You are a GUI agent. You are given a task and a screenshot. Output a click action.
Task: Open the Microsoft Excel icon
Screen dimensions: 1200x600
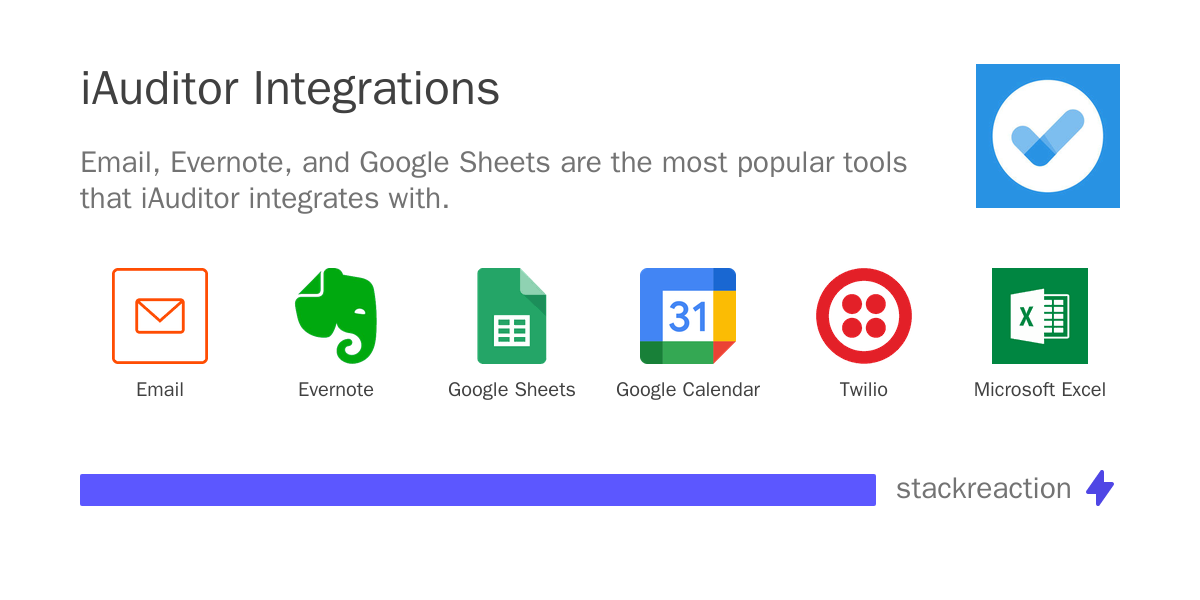click(x=1040, y=316)
